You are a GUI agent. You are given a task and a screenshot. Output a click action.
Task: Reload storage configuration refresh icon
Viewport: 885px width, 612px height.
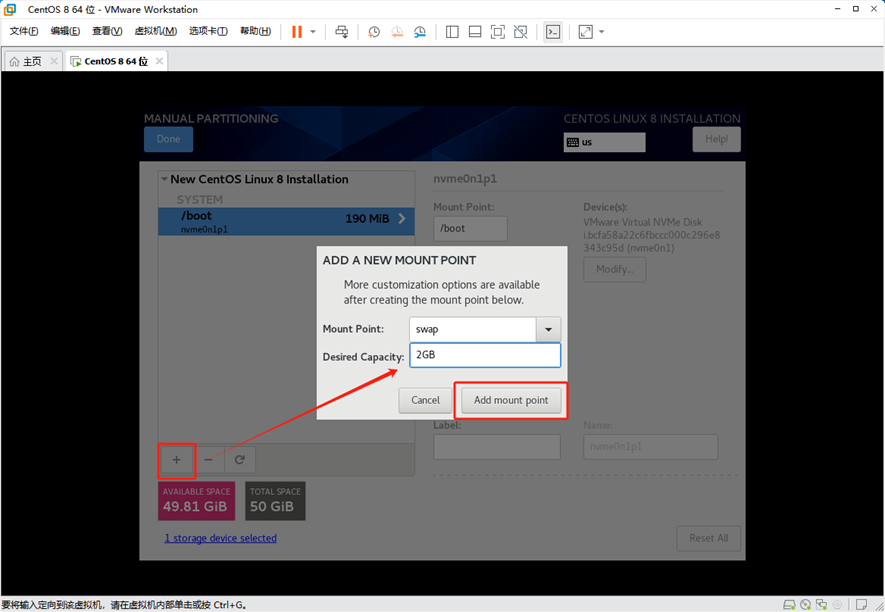click(240, 460)
